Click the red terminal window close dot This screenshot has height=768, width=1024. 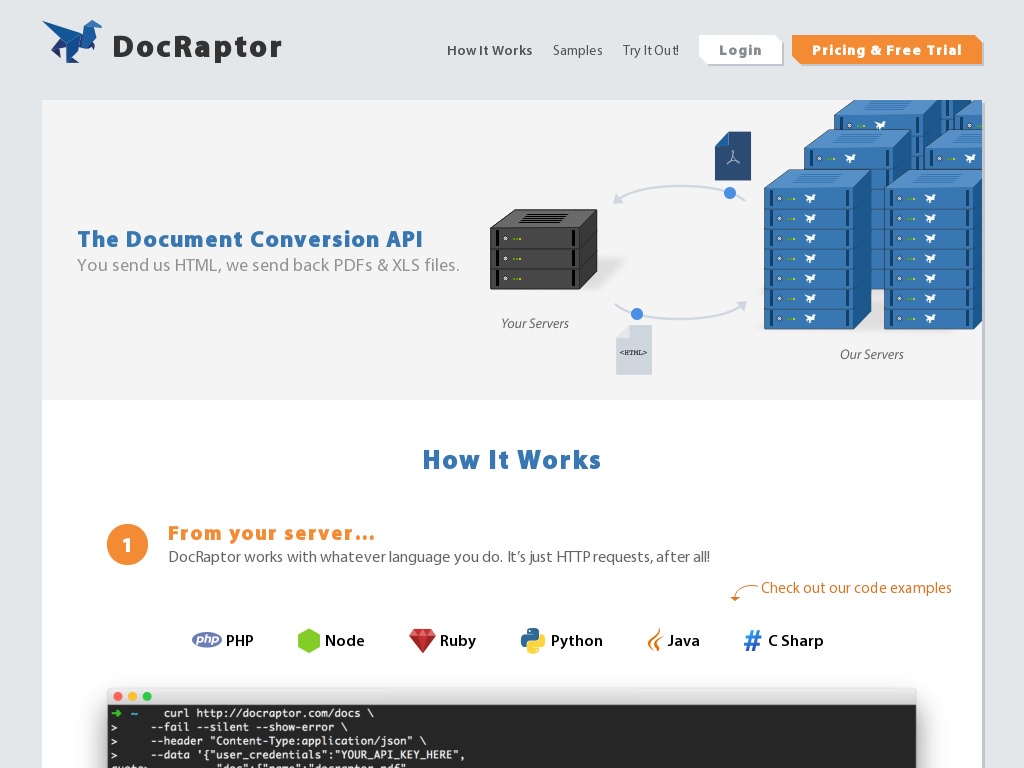click(x=118, y=696)
